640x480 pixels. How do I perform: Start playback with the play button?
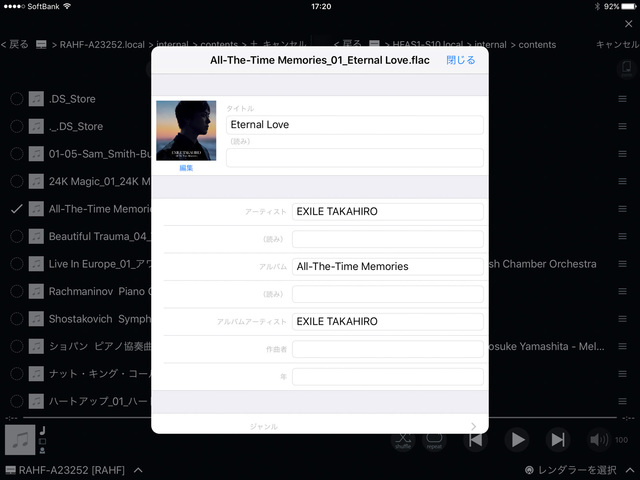click(518, 440)
